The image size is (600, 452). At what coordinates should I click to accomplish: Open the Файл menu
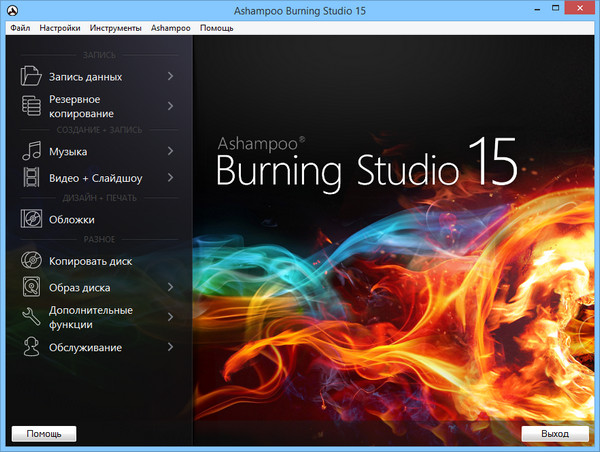click(20, 28)
